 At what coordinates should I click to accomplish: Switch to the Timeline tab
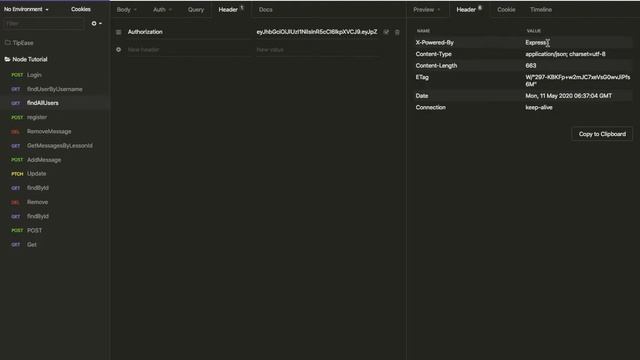click(541, 9)
